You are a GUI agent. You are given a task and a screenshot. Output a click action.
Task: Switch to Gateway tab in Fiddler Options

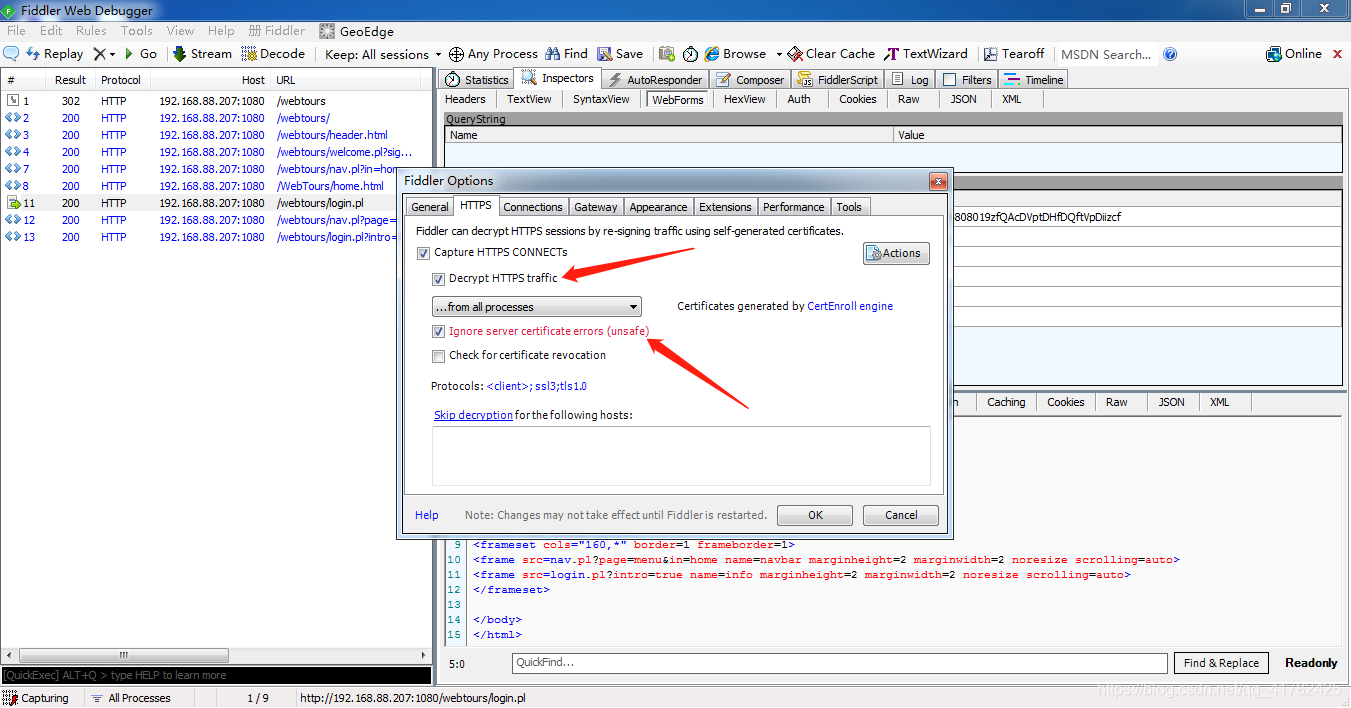tap(596, 207)
